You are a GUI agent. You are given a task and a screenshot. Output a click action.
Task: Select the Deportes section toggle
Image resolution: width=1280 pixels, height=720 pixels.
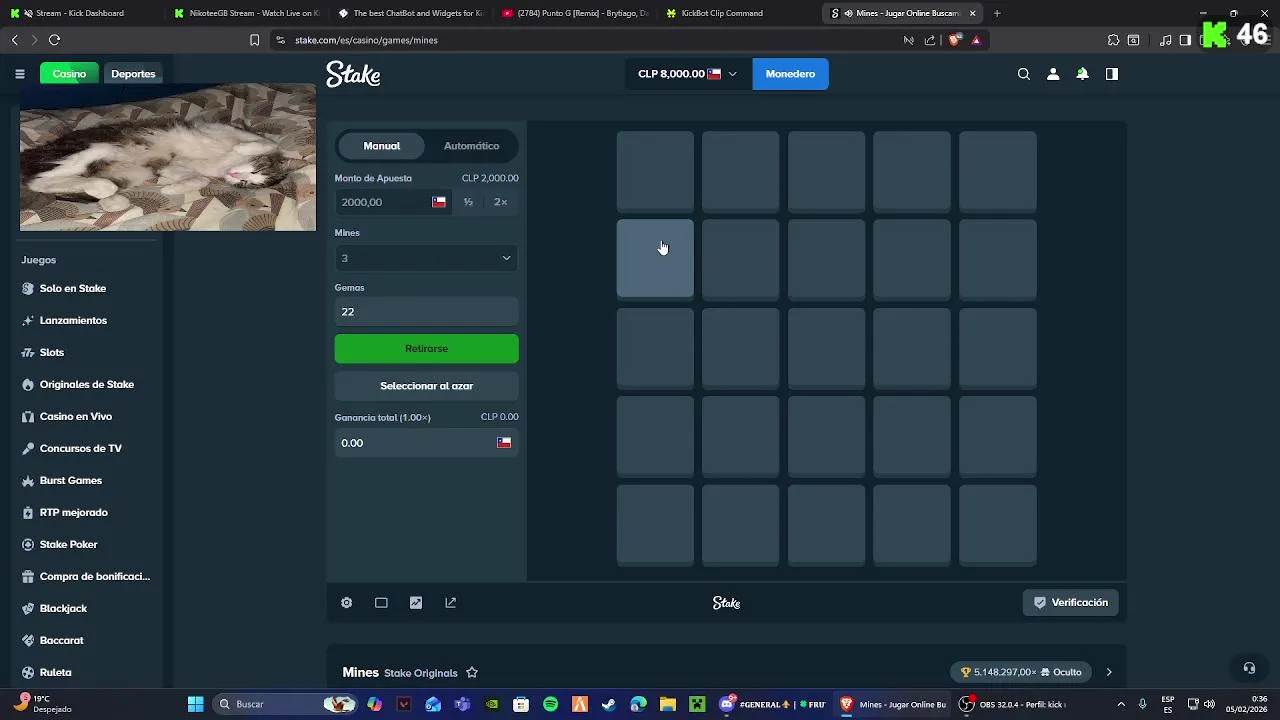(133, 74)
